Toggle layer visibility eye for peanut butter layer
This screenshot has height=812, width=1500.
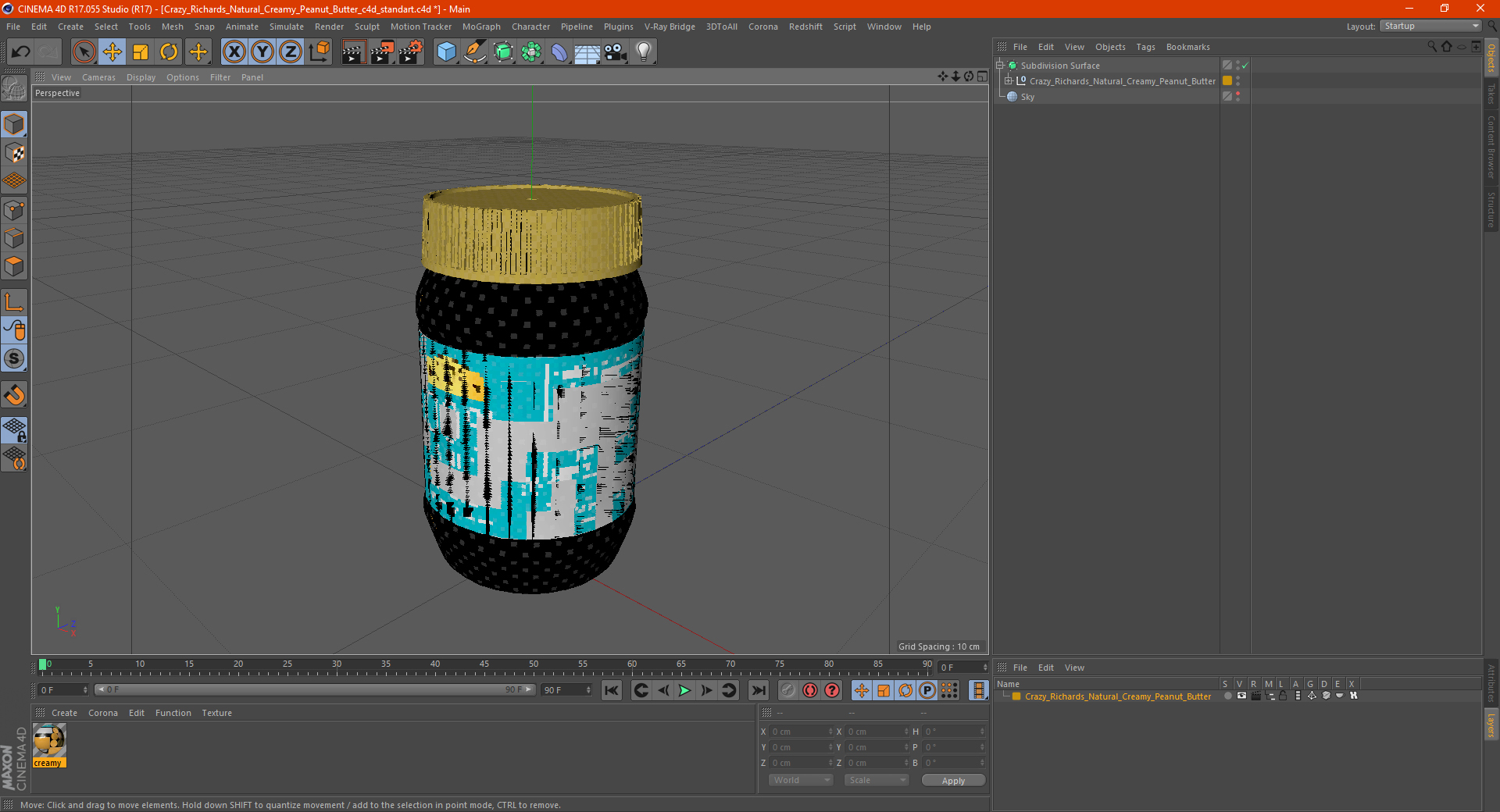click(x=1241, y=696)
